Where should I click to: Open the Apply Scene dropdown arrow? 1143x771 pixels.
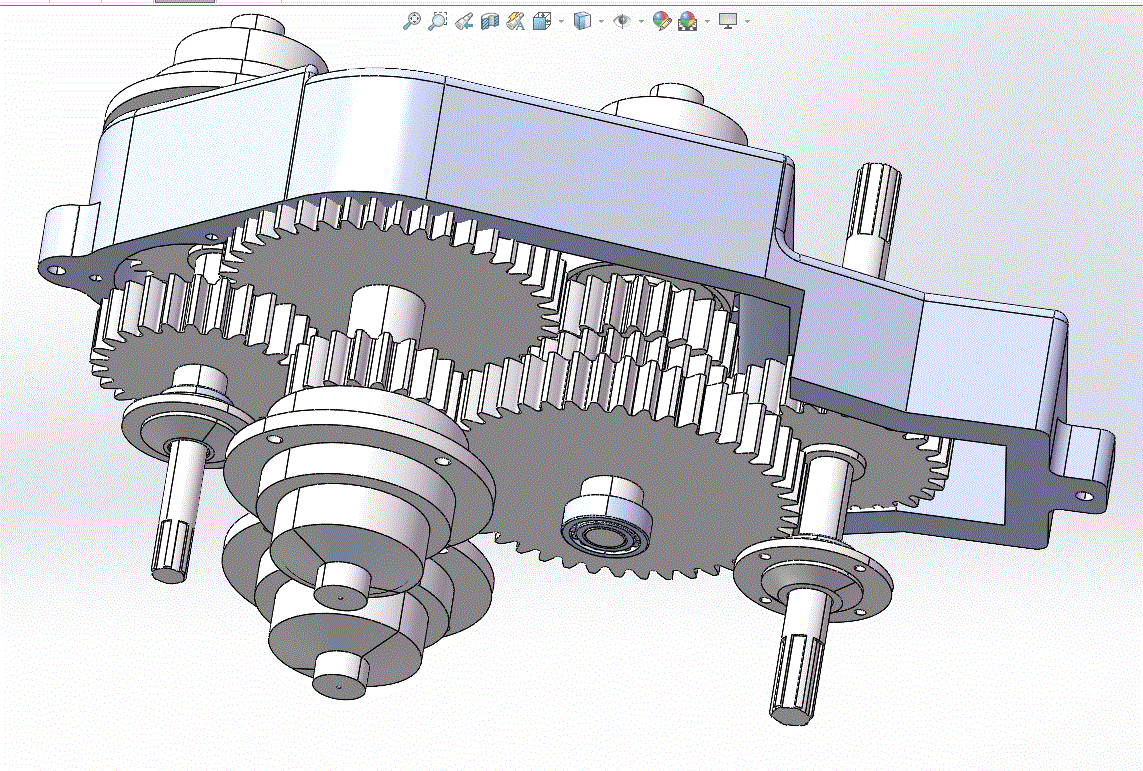707,22
